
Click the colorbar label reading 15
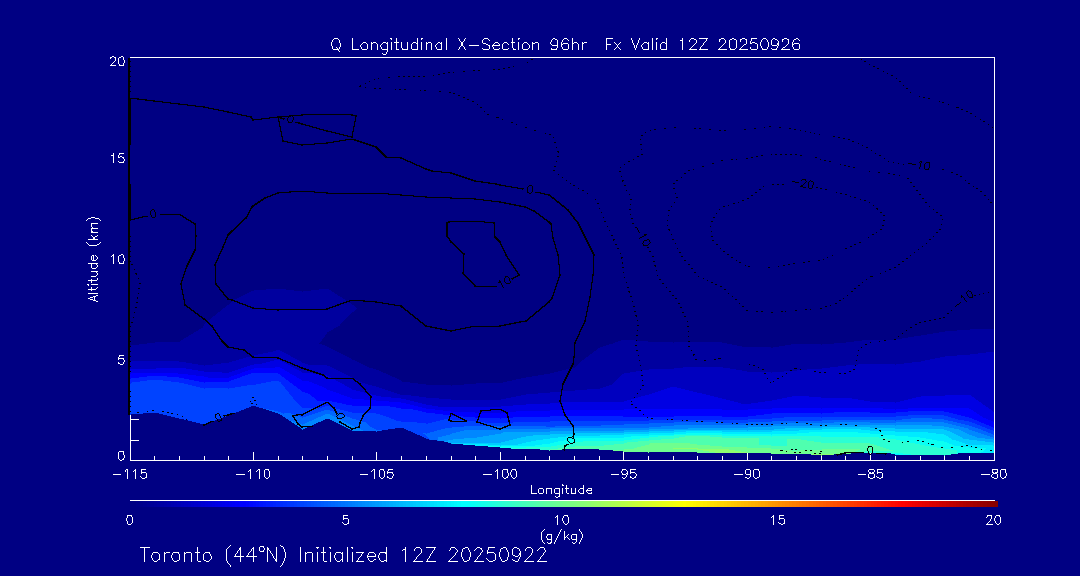coord(777,520)
